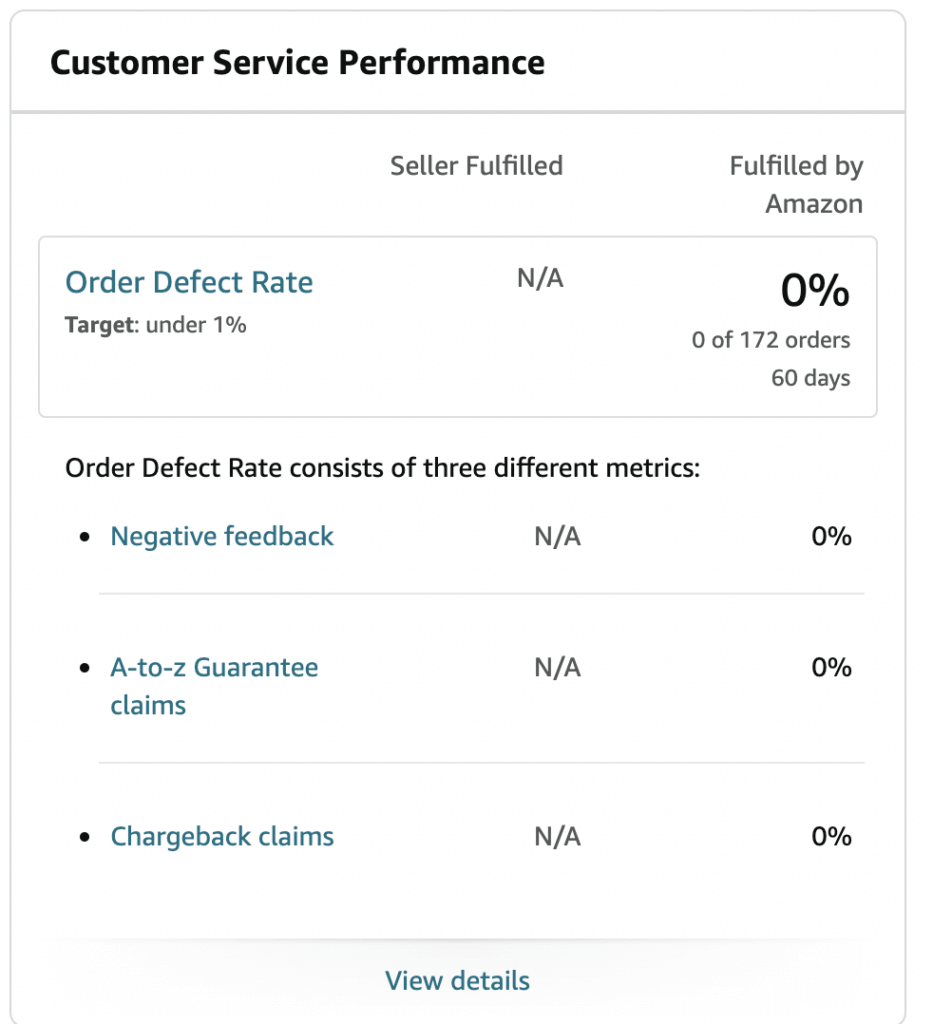Click the Customer Service Performance heading
This screenshot has width=933, height=1024.
coord(297,63)
